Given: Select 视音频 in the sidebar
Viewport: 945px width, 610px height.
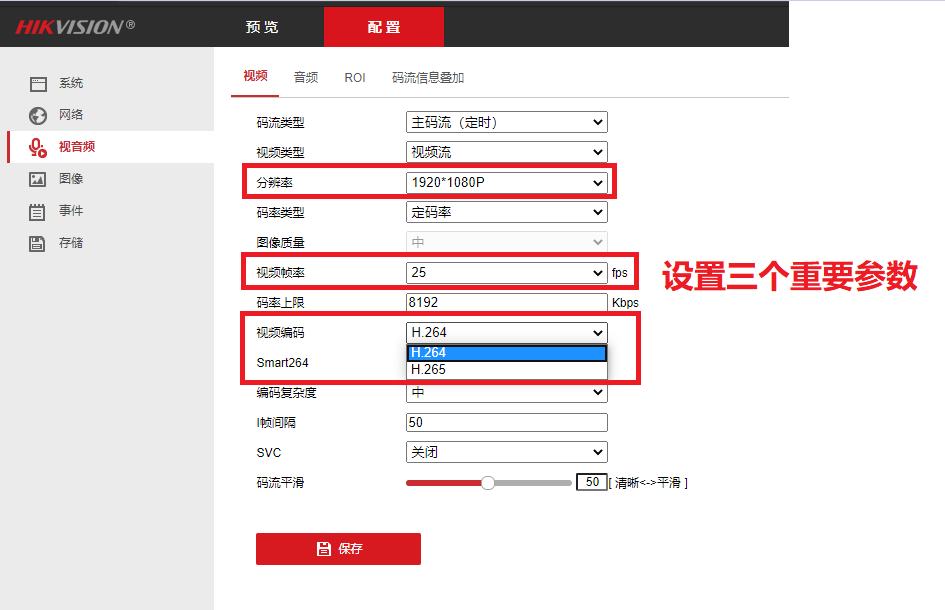Looking at the screenshot, I should click(x=77, y=146).
